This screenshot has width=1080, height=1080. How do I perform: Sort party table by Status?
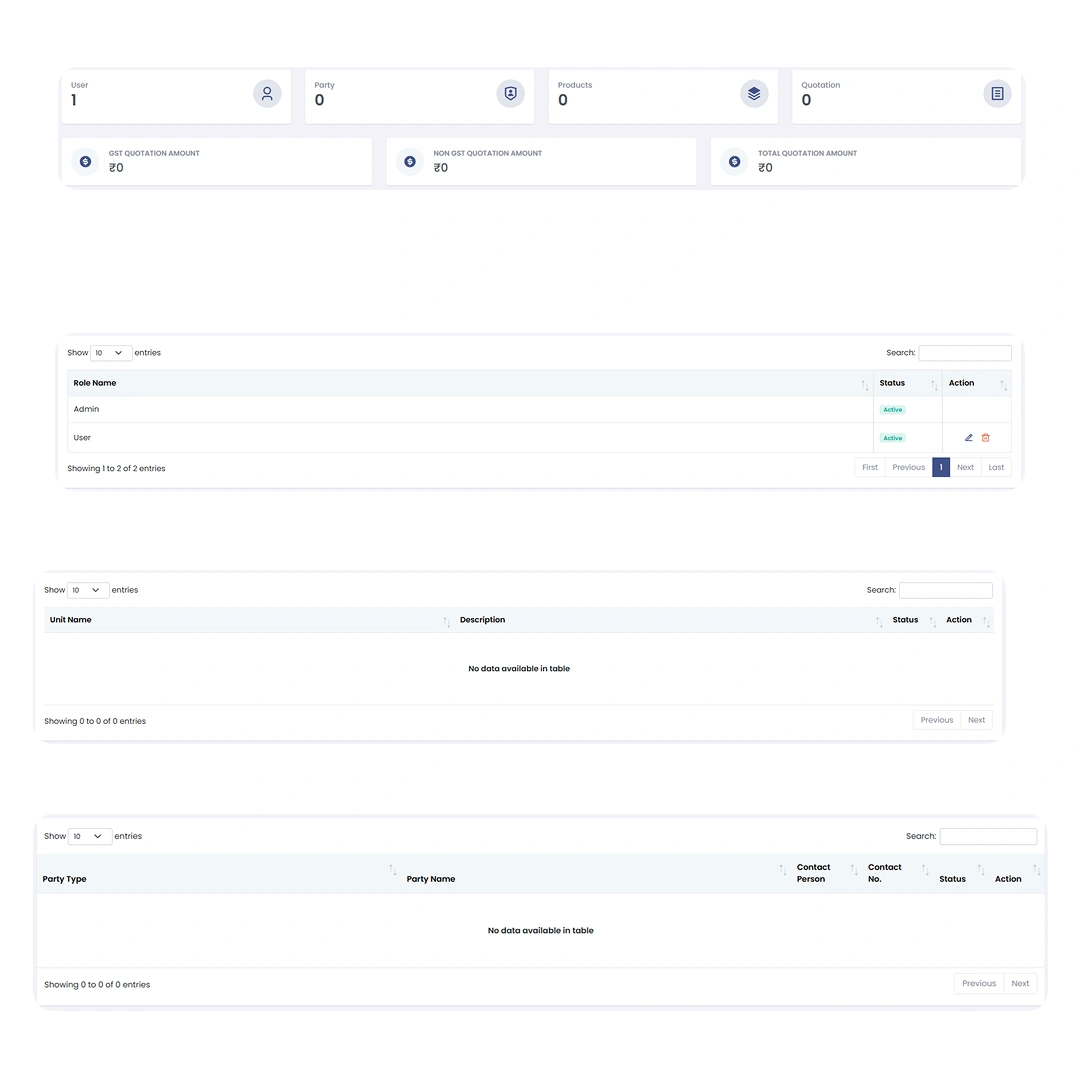click(x=981, y=869)
